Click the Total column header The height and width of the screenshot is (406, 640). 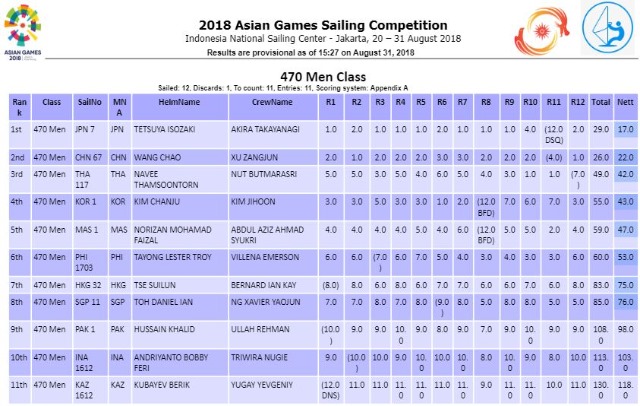point(601,103)
